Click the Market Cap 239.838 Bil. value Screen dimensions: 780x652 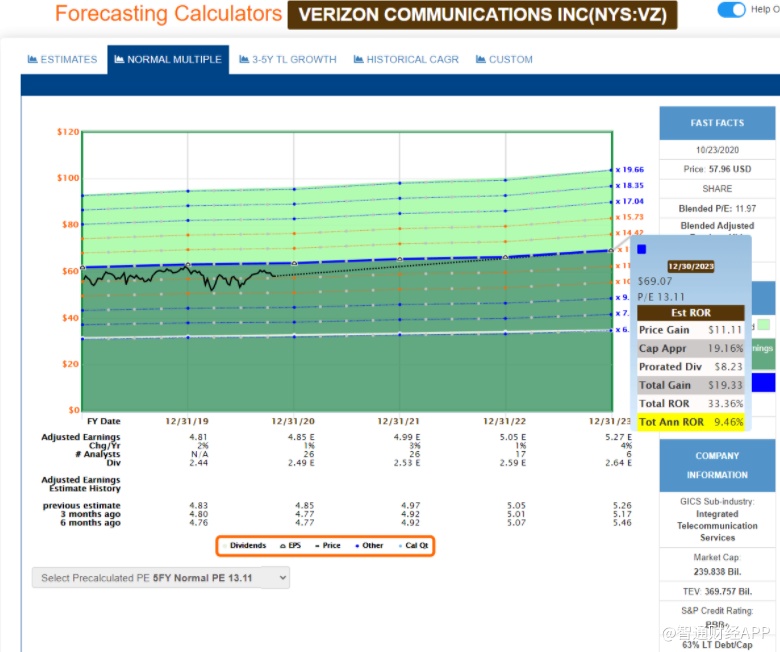coord(717,572)
